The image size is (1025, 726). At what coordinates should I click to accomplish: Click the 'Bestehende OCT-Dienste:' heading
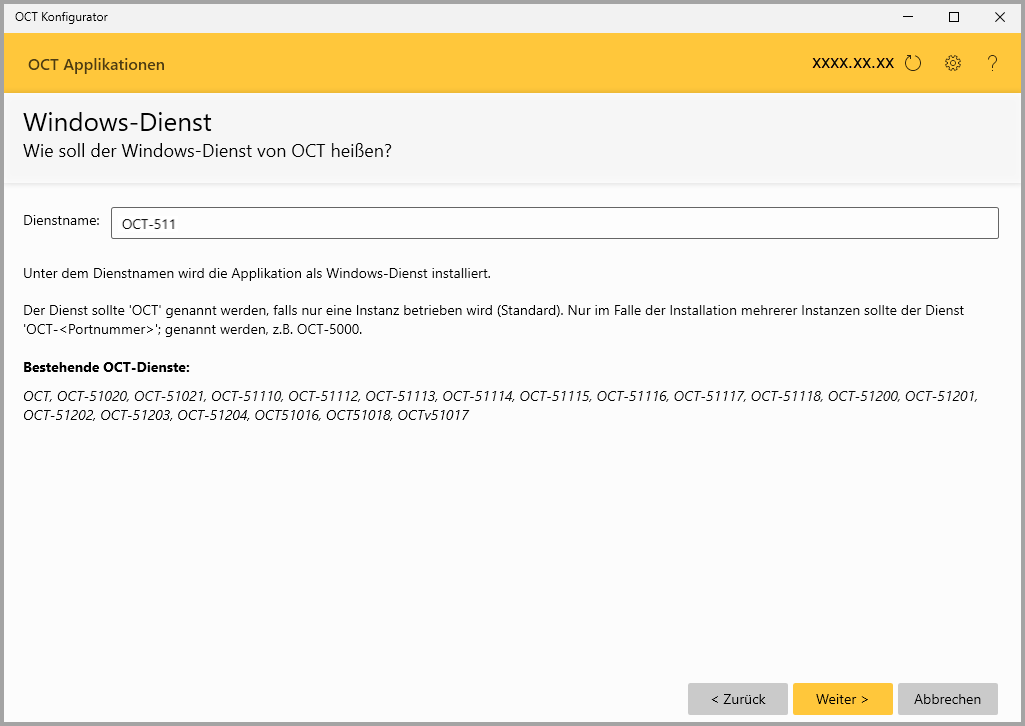coord(106,367)
